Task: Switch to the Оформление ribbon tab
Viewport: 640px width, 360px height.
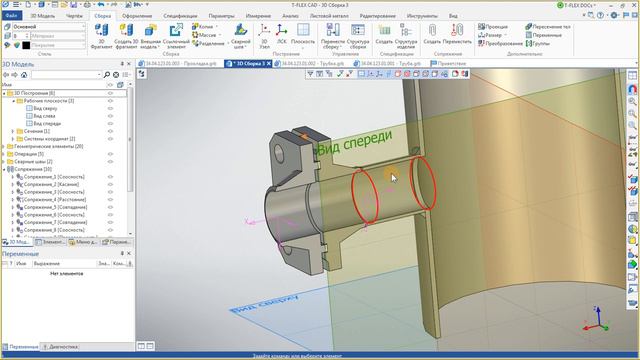Action: tap(137, 16)
